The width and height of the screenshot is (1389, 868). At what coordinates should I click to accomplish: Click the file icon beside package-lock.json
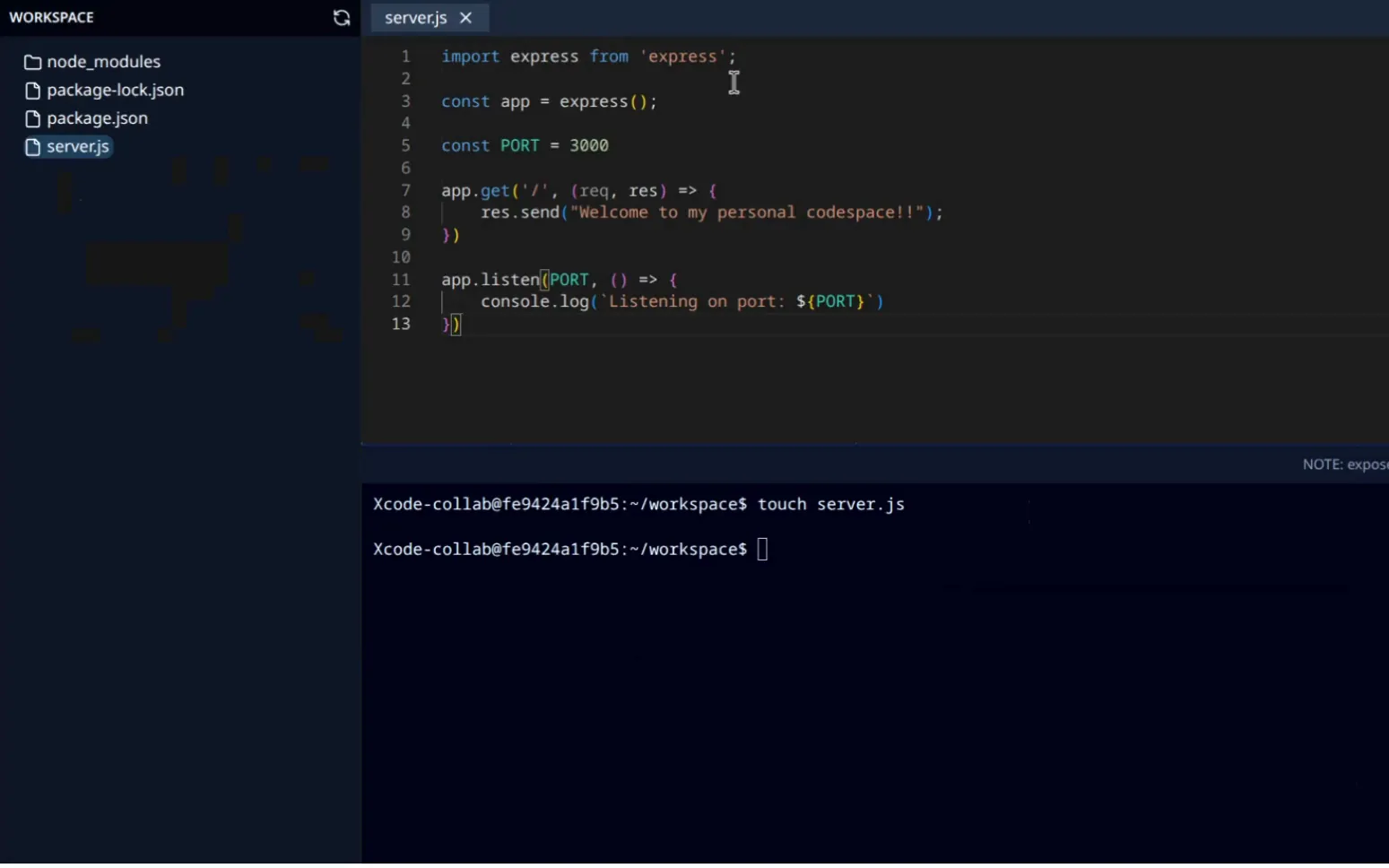click(33, 91)
